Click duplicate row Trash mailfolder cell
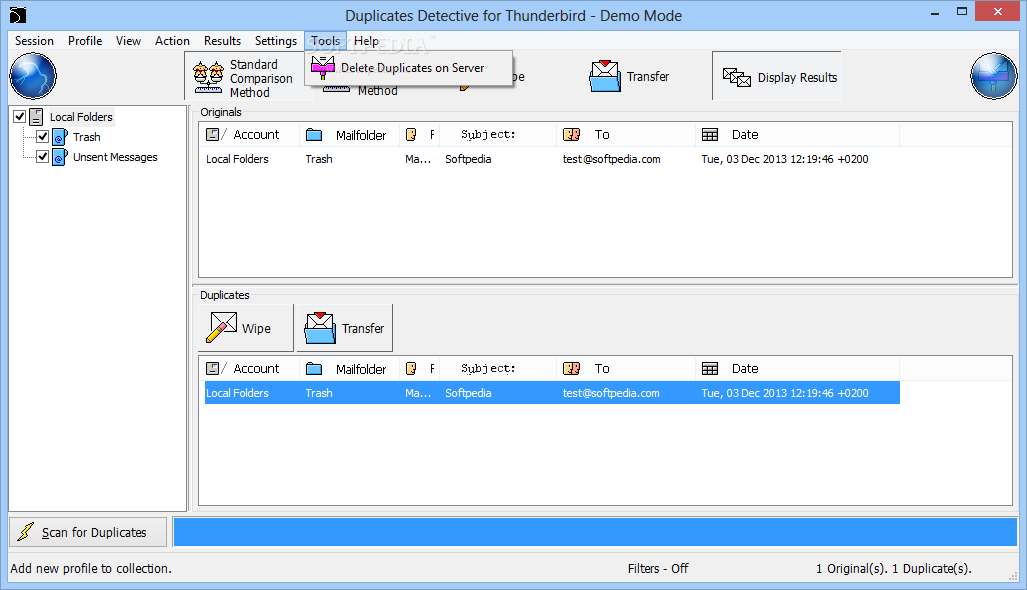 tap(319, 393)
